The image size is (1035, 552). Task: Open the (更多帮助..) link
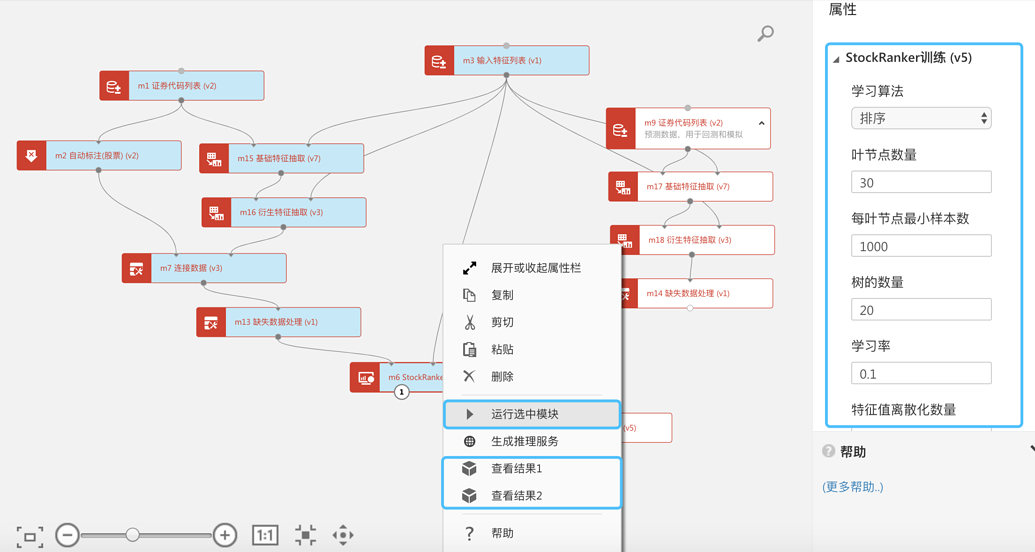(853, 487)
